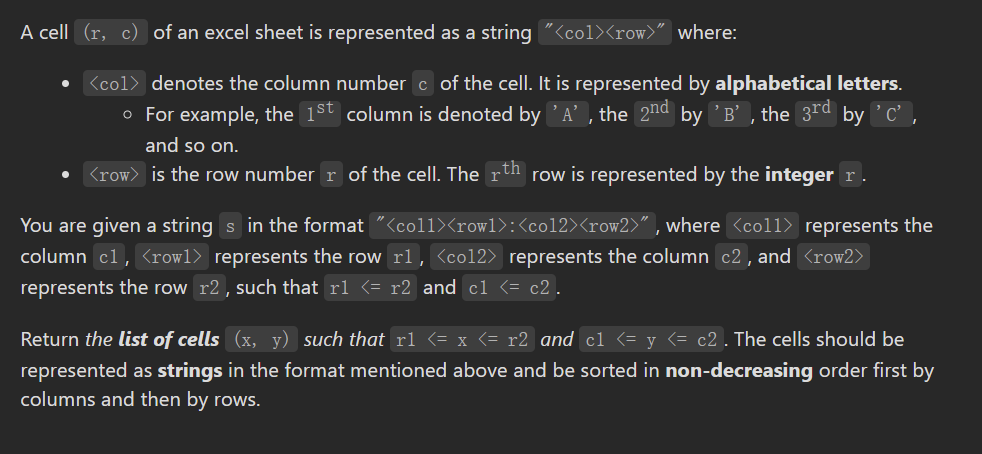Click the 'C' column letter chip
982x454 pixels.
click(892, 114)
